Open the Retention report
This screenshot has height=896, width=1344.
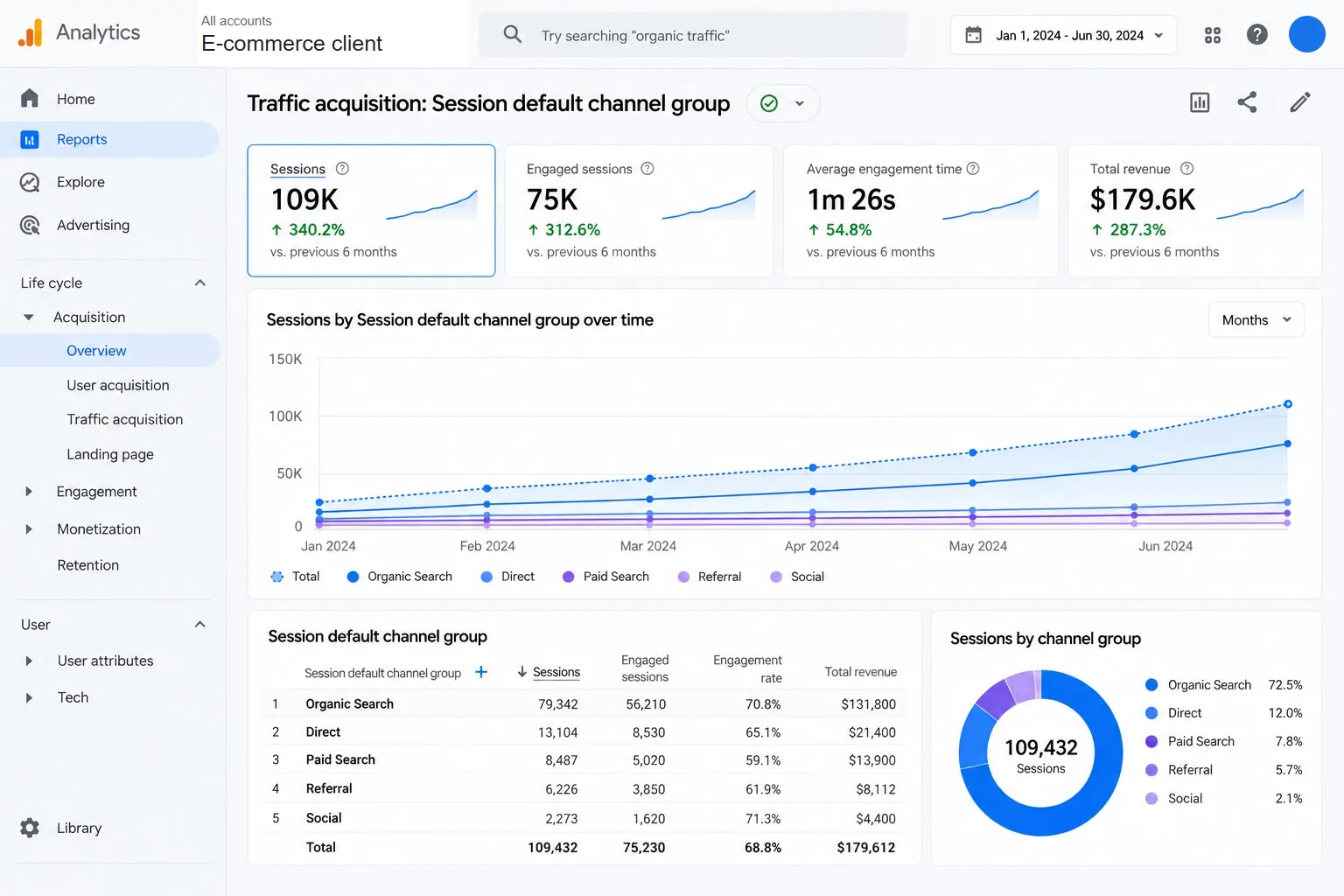(x=87, y=565)
